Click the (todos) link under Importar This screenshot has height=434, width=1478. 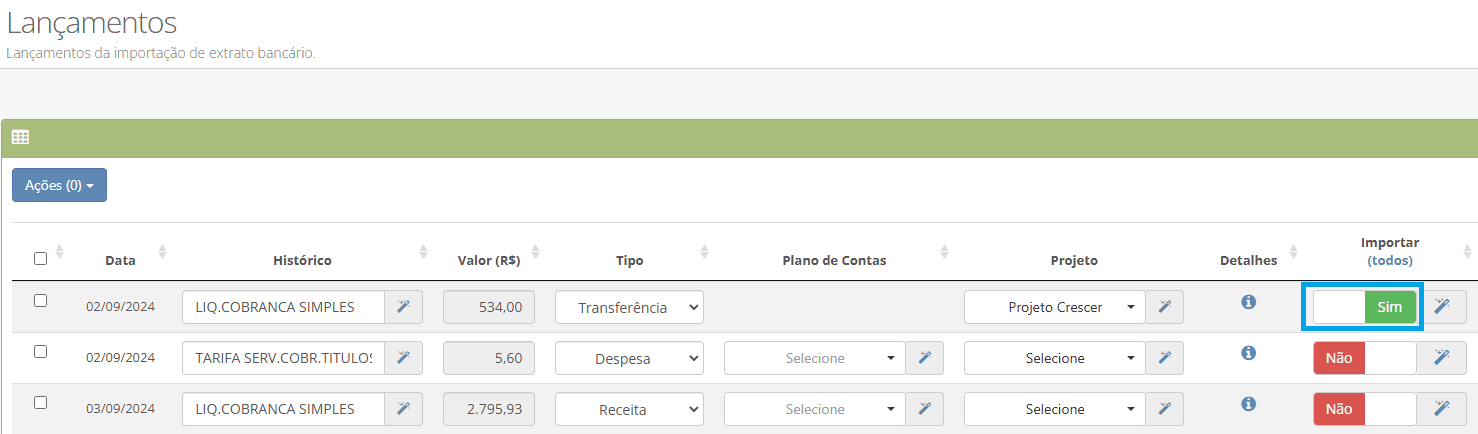(x=1390, y=260)
